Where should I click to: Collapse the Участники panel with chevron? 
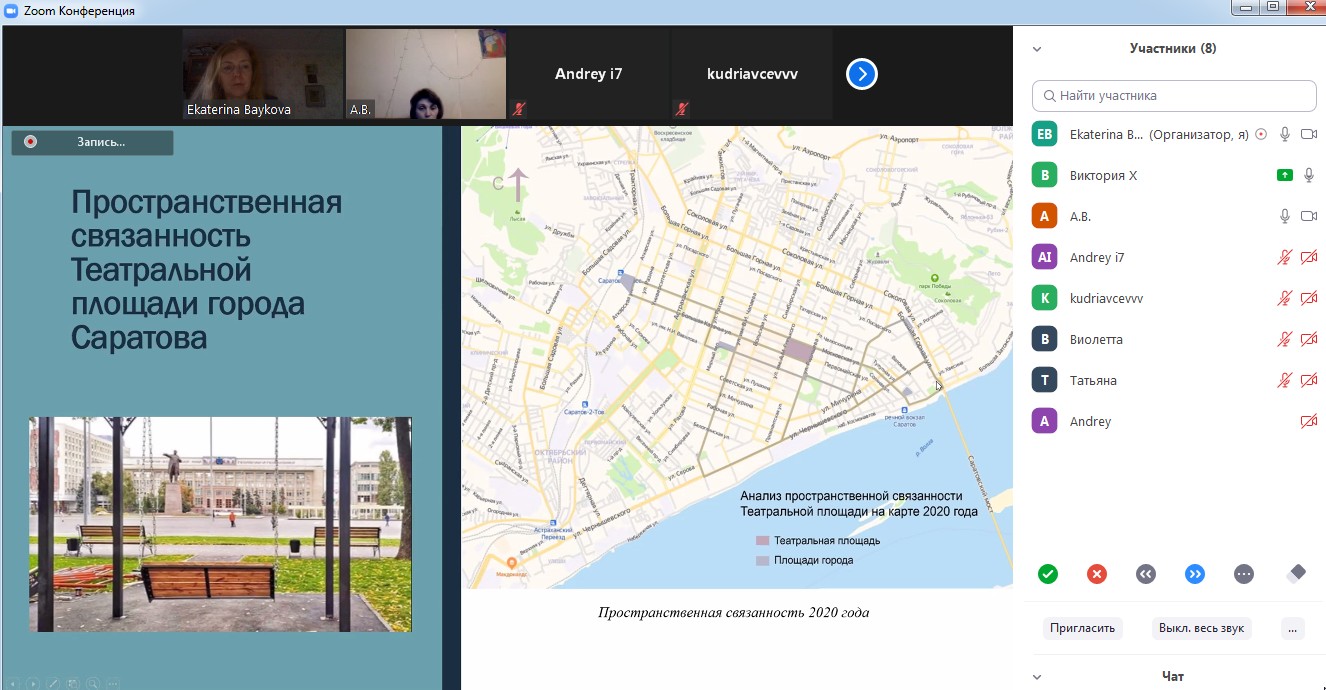click(x=1037, y=48)
